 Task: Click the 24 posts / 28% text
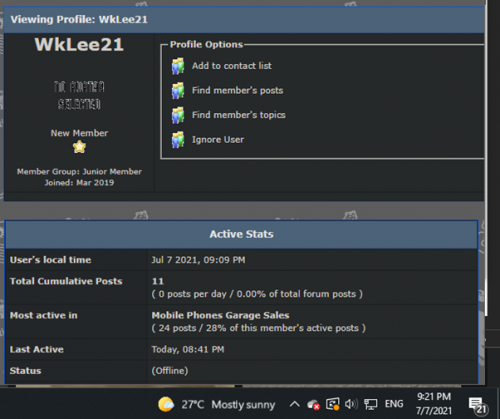259,328
